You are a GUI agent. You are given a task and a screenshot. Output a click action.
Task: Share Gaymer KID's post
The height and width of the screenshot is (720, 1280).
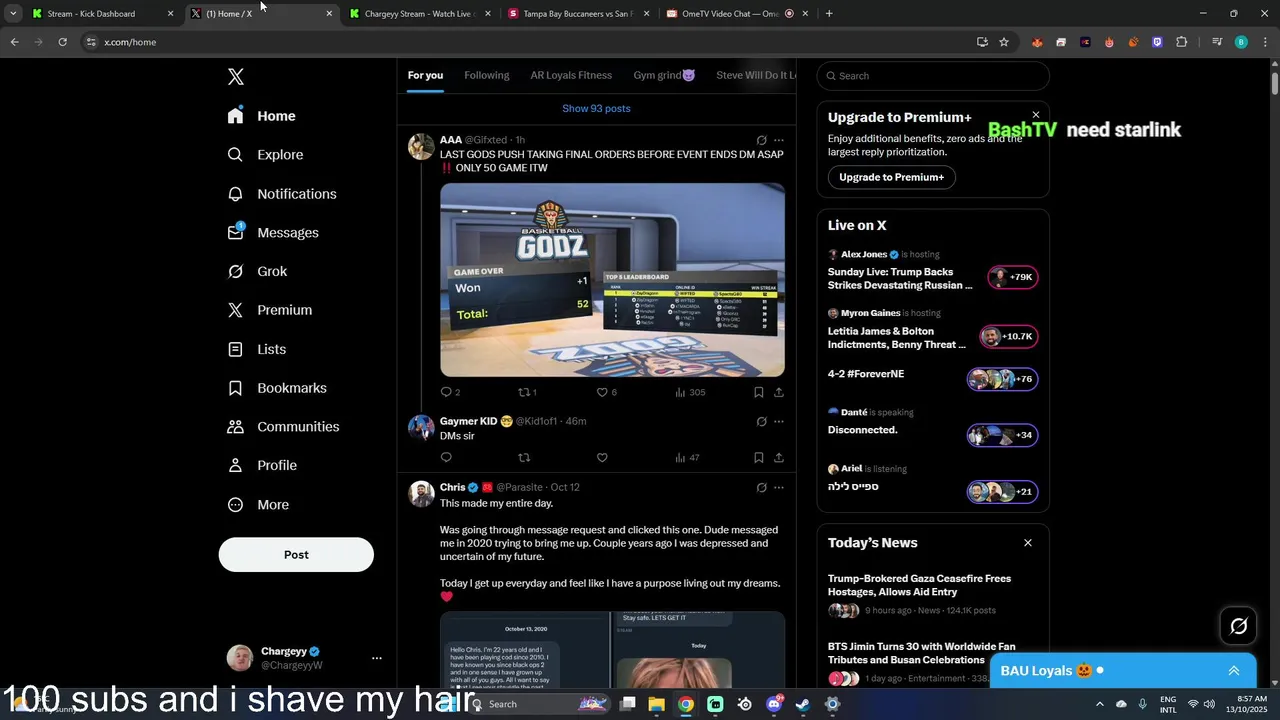[x=779, y=458]
